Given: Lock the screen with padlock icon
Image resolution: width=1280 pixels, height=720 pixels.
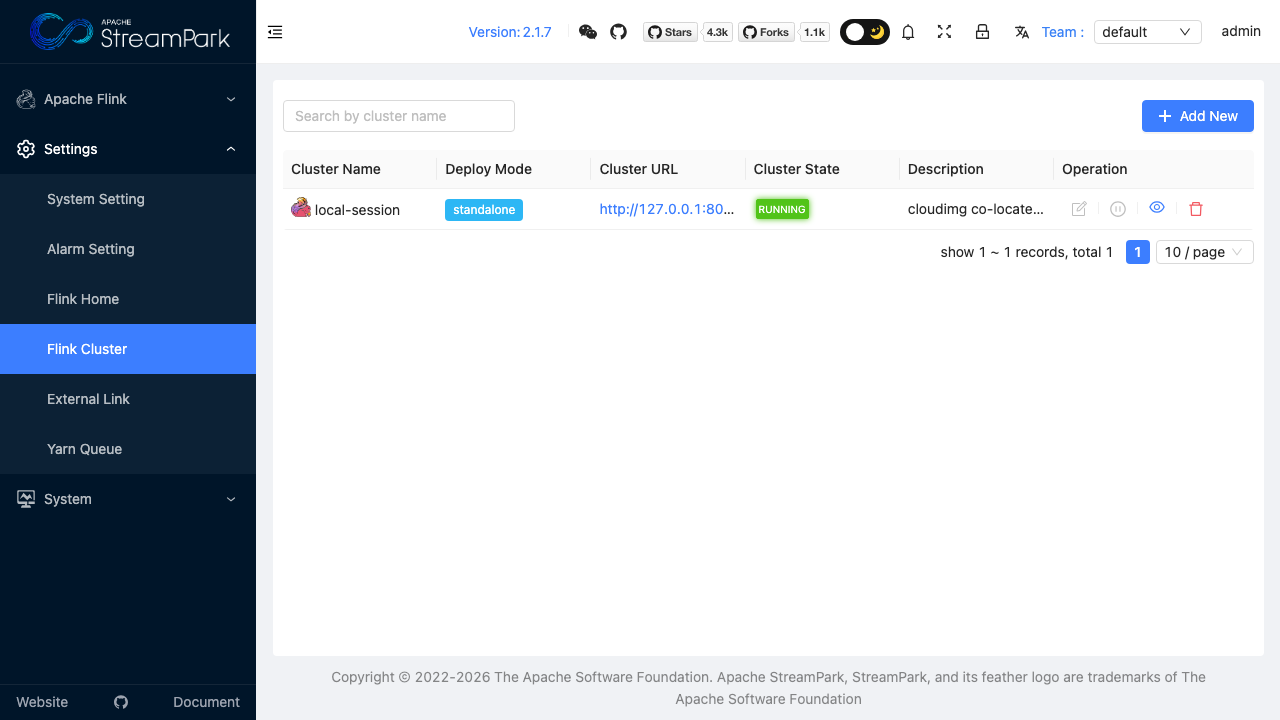Looking at the screenshot, I should point(982,32).
